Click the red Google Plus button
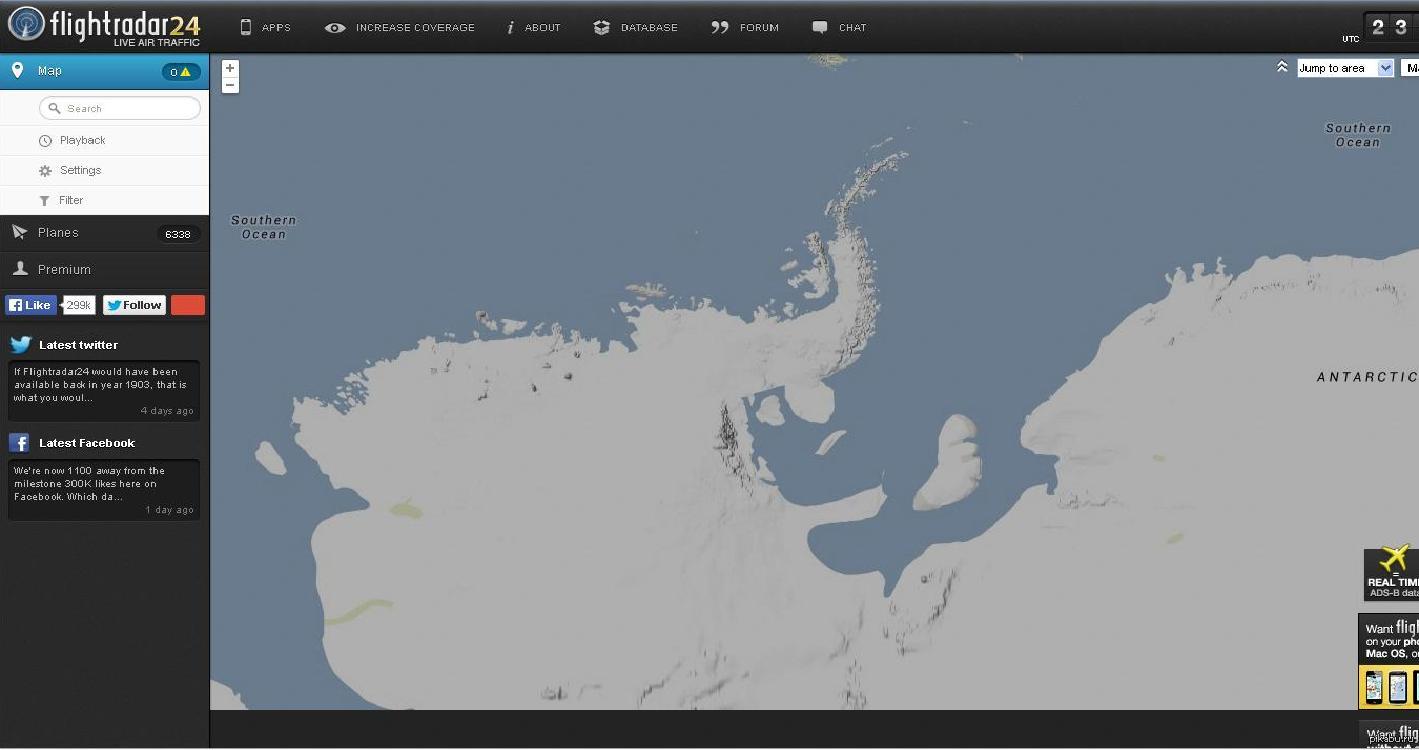 (x=188, y=306)
